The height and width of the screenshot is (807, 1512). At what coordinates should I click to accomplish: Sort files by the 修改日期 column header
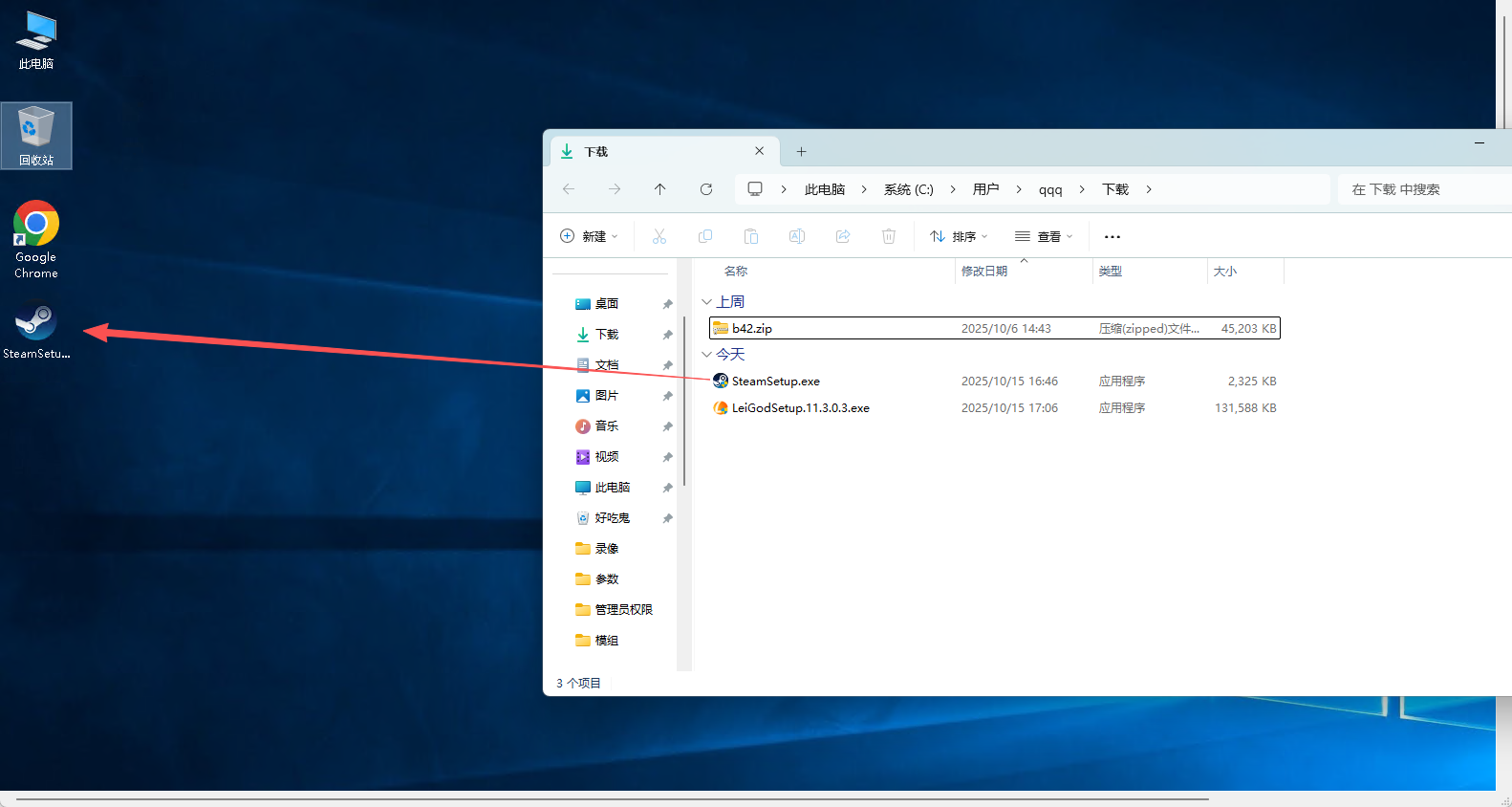(x=984, y=272)
